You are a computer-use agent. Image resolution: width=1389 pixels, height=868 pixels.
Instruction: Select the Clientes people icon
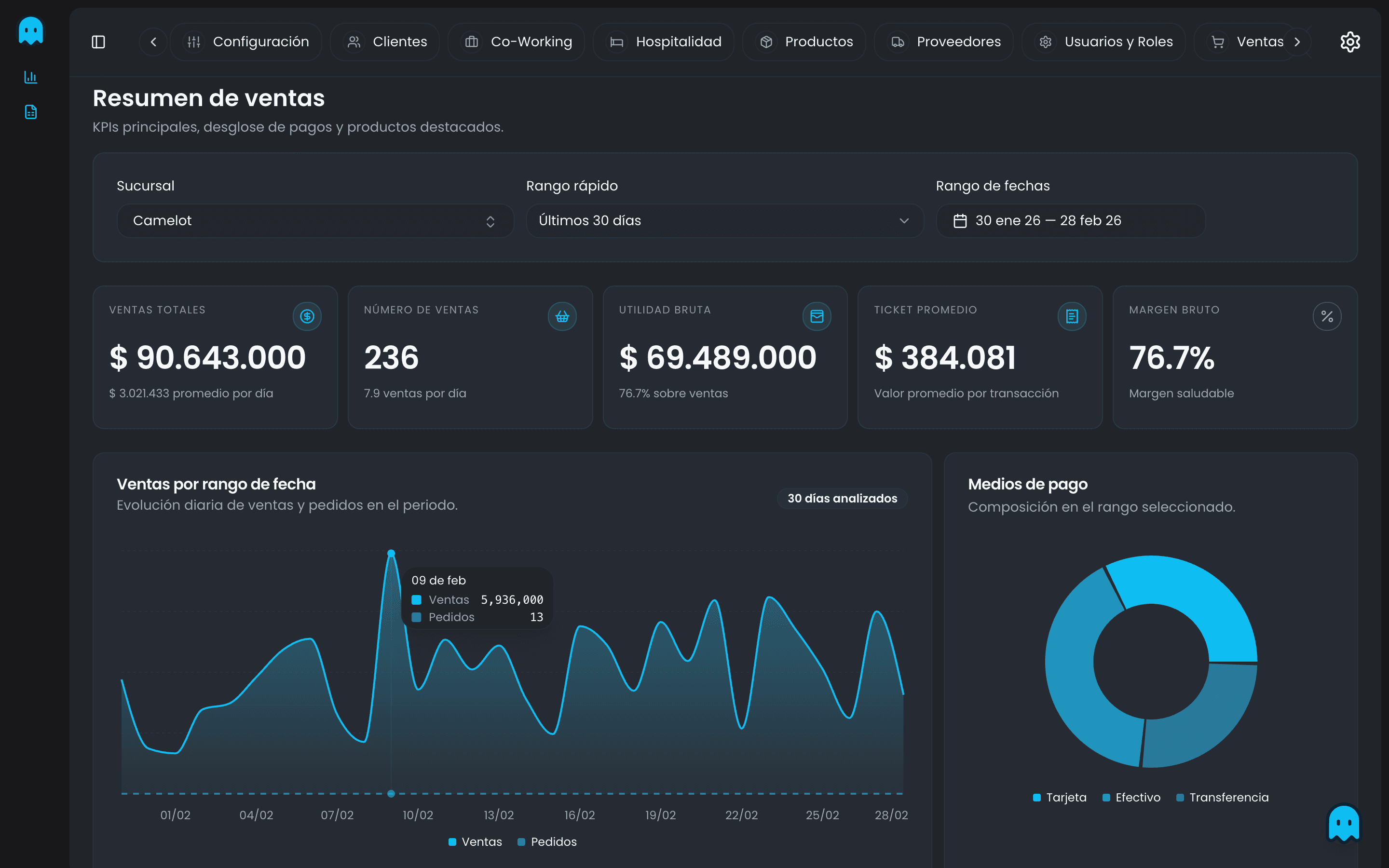354,41
